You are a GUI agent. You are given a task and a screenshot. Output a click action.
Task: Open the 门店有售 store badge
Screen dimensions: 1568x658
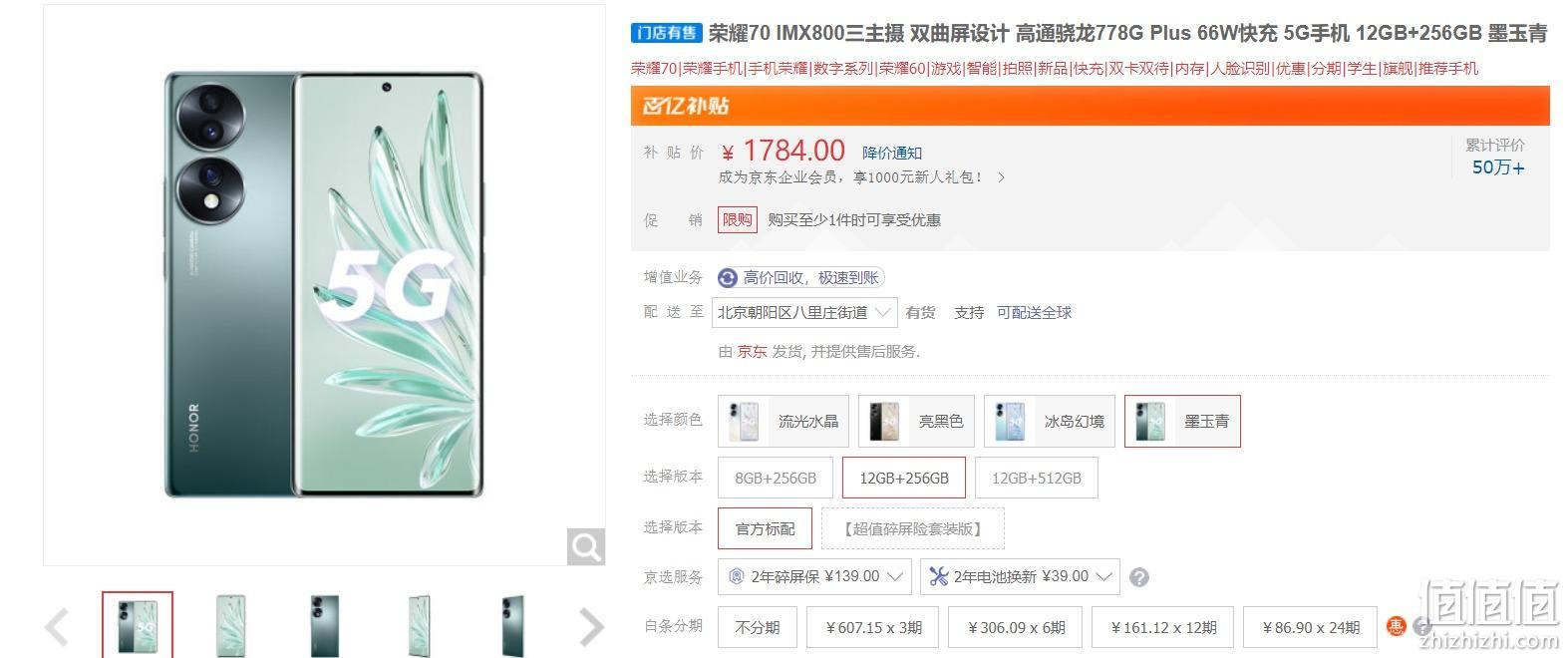point(667,33)
